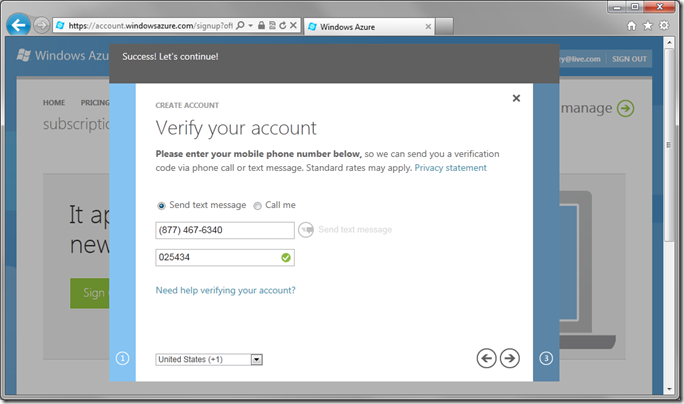Open Need help verifying your account link

[x=226, y=291]
